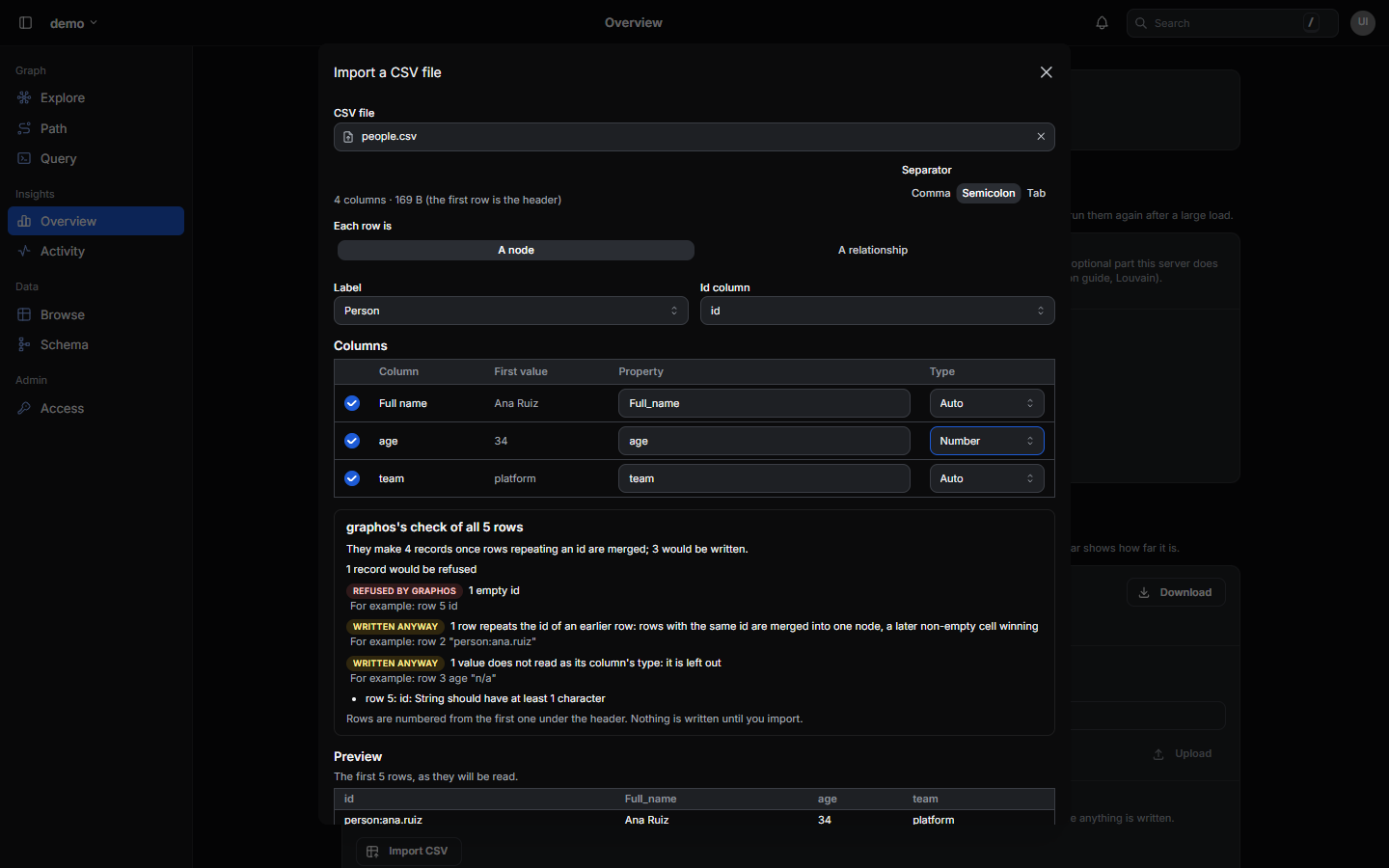Click the Download button behind the dialog
The image size is (1389, 868).
click(1176, 592)
